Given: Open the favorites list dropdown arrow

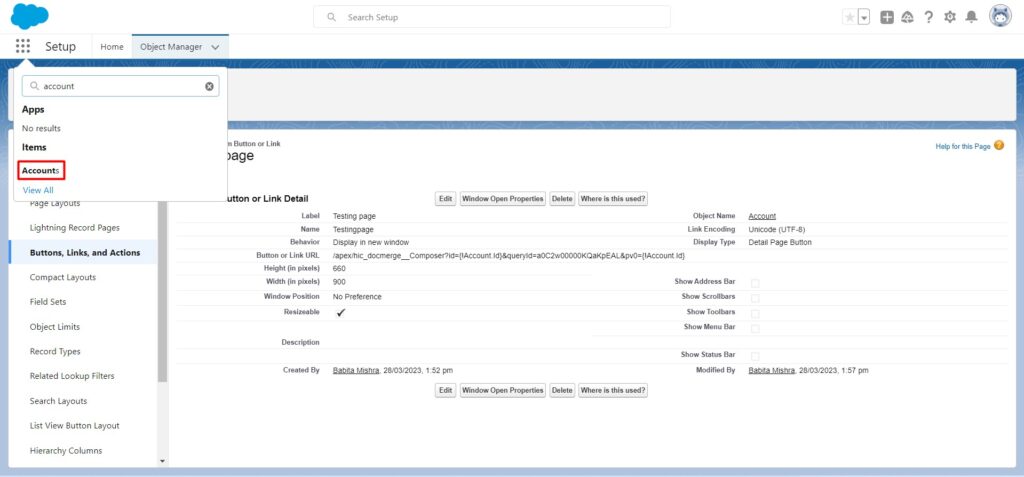Looking at the screenshot, I should coord(864,18).
